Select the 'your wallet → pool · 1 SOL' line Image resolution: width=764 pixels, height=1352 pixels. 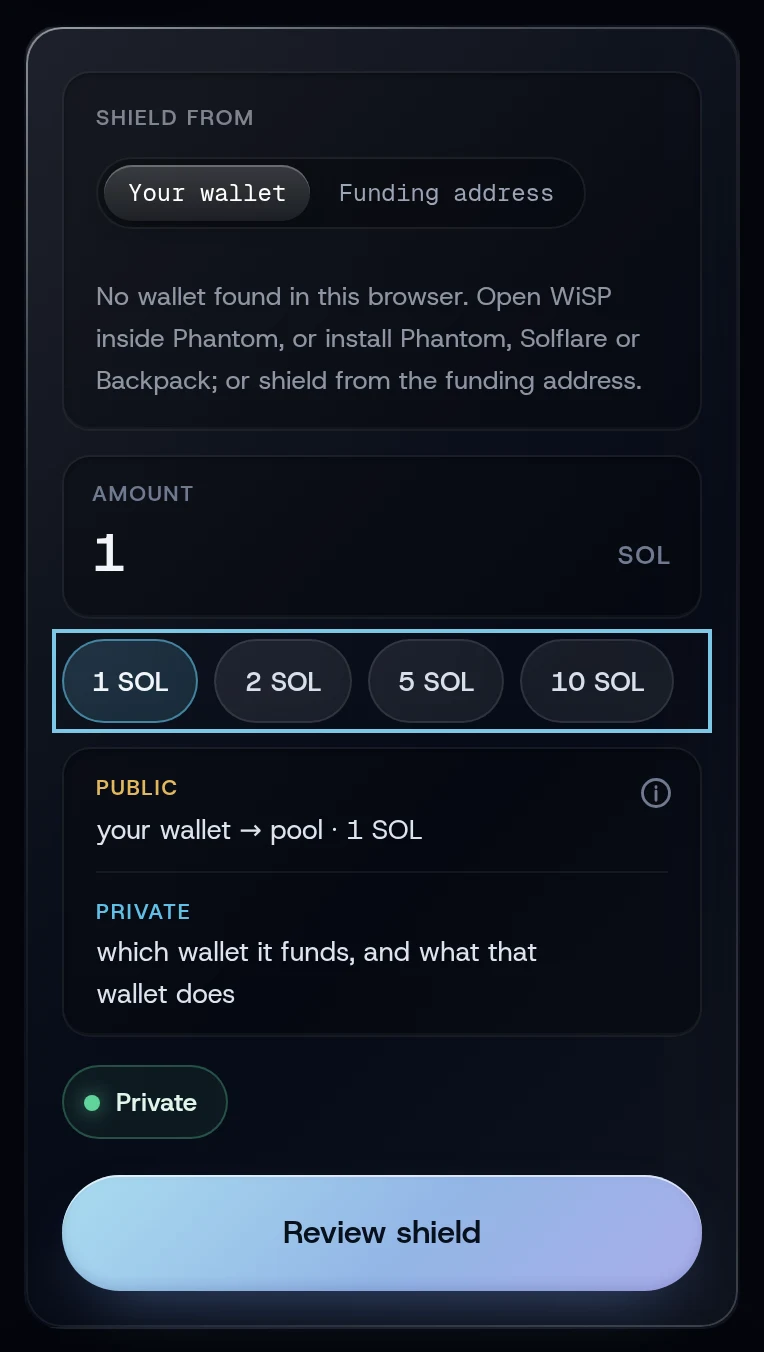259,830
